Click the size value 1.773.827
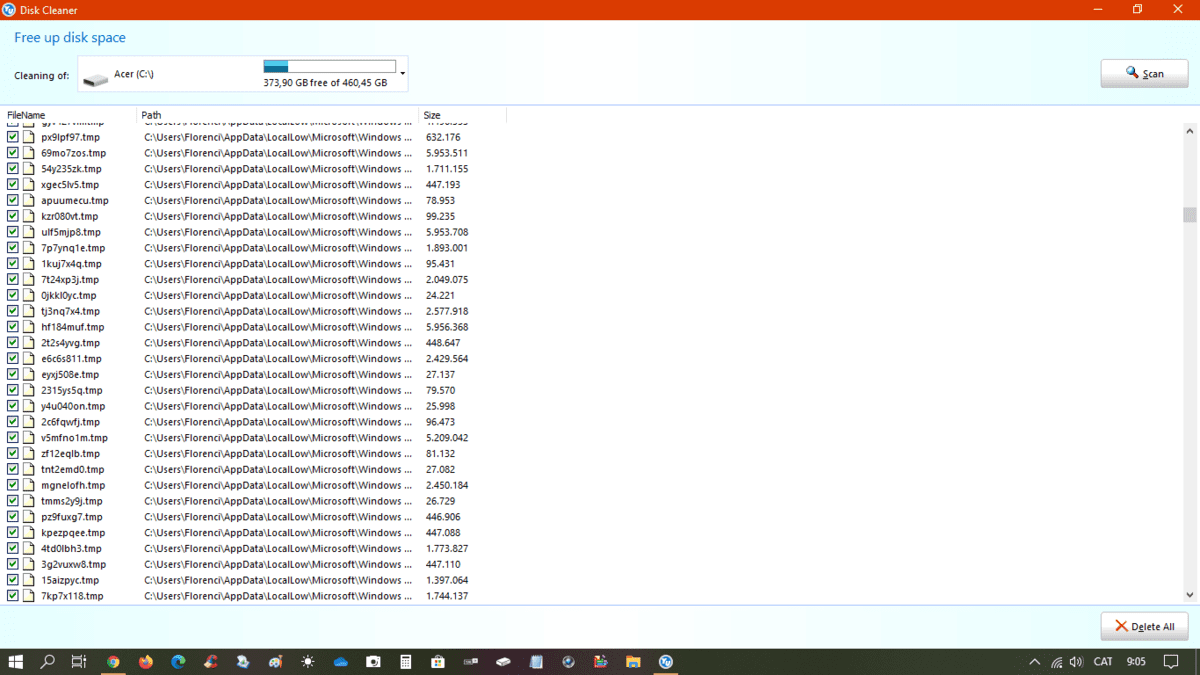 click(x=446, y=549)
